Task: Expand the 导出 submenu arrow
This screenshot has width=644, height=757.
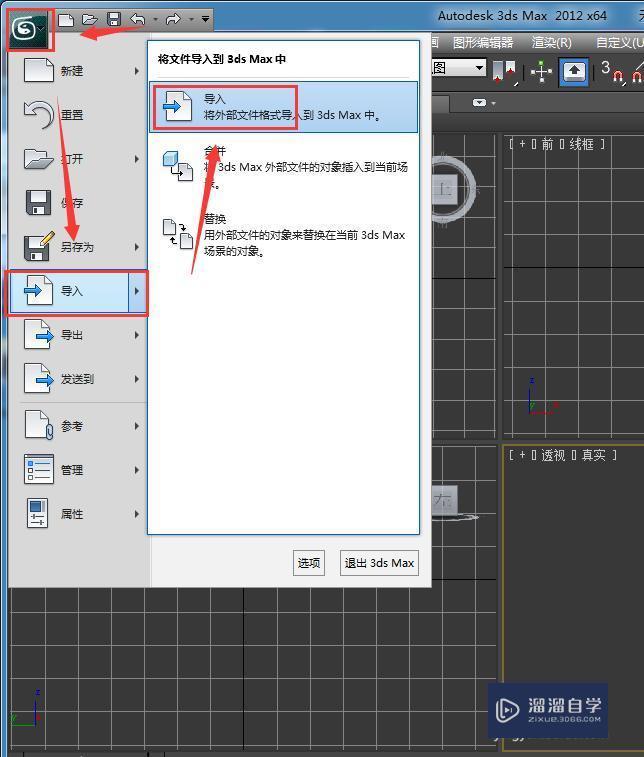Action: pos(137,335)
